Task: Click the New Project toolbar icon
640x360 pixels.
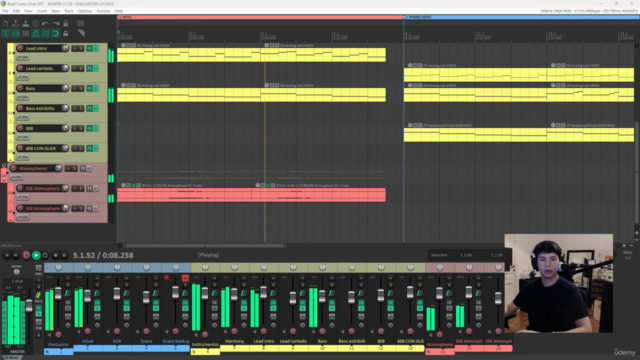Action: tap(6, 24)
